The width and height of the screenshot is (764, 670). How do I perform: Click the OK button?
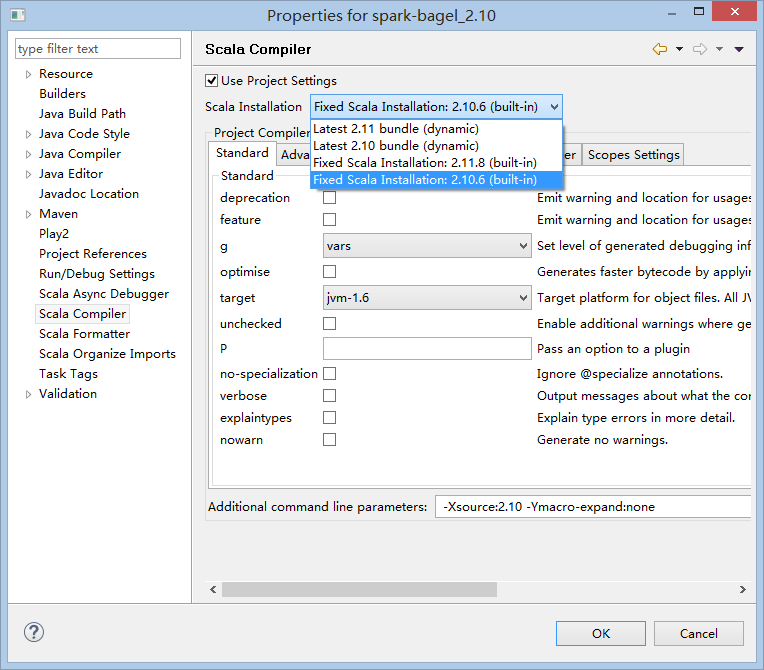(601, 633)
